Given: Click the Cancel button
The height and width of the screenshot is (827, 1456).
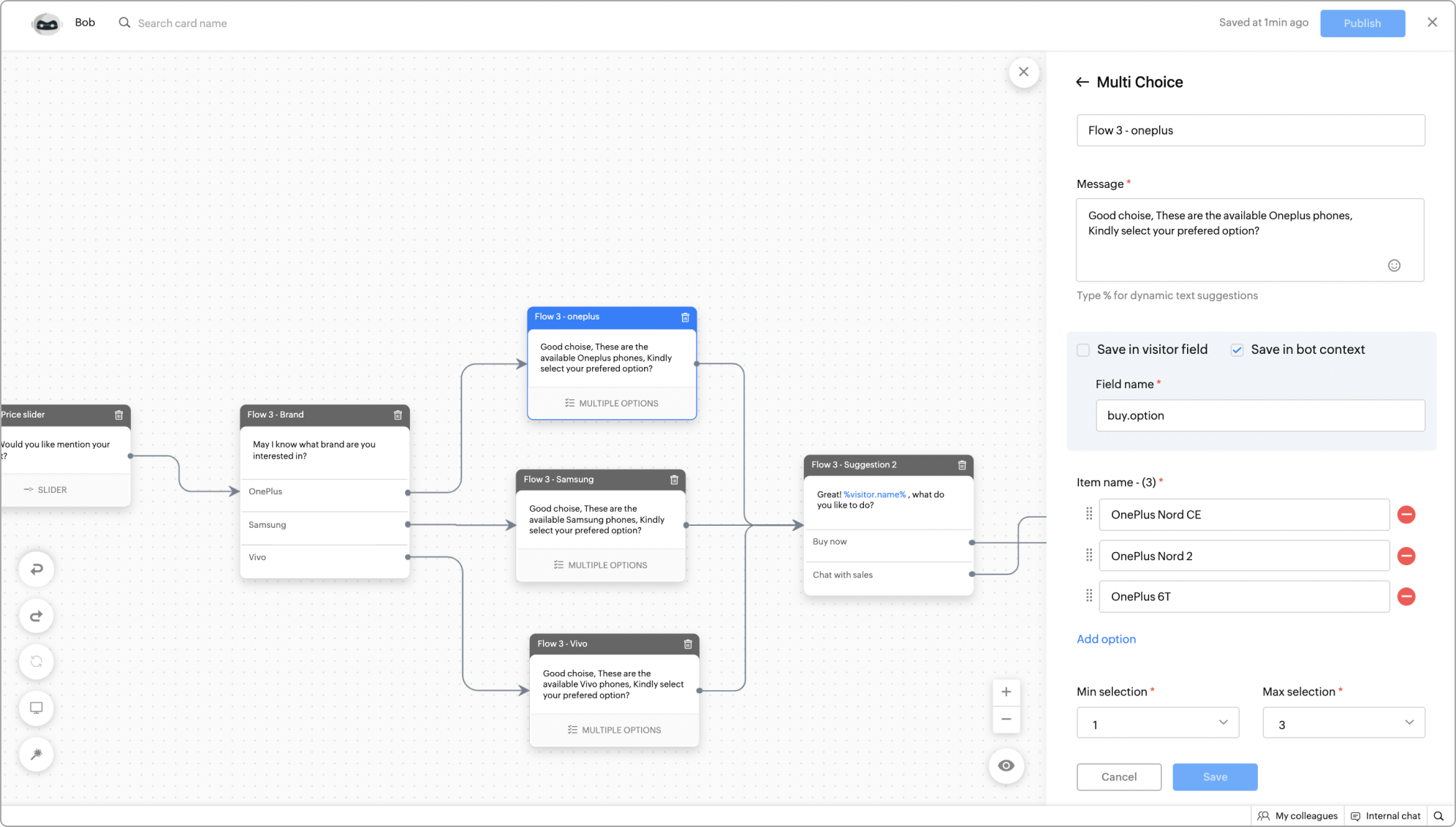Looking at the screenshot, I should [1118, 777].
